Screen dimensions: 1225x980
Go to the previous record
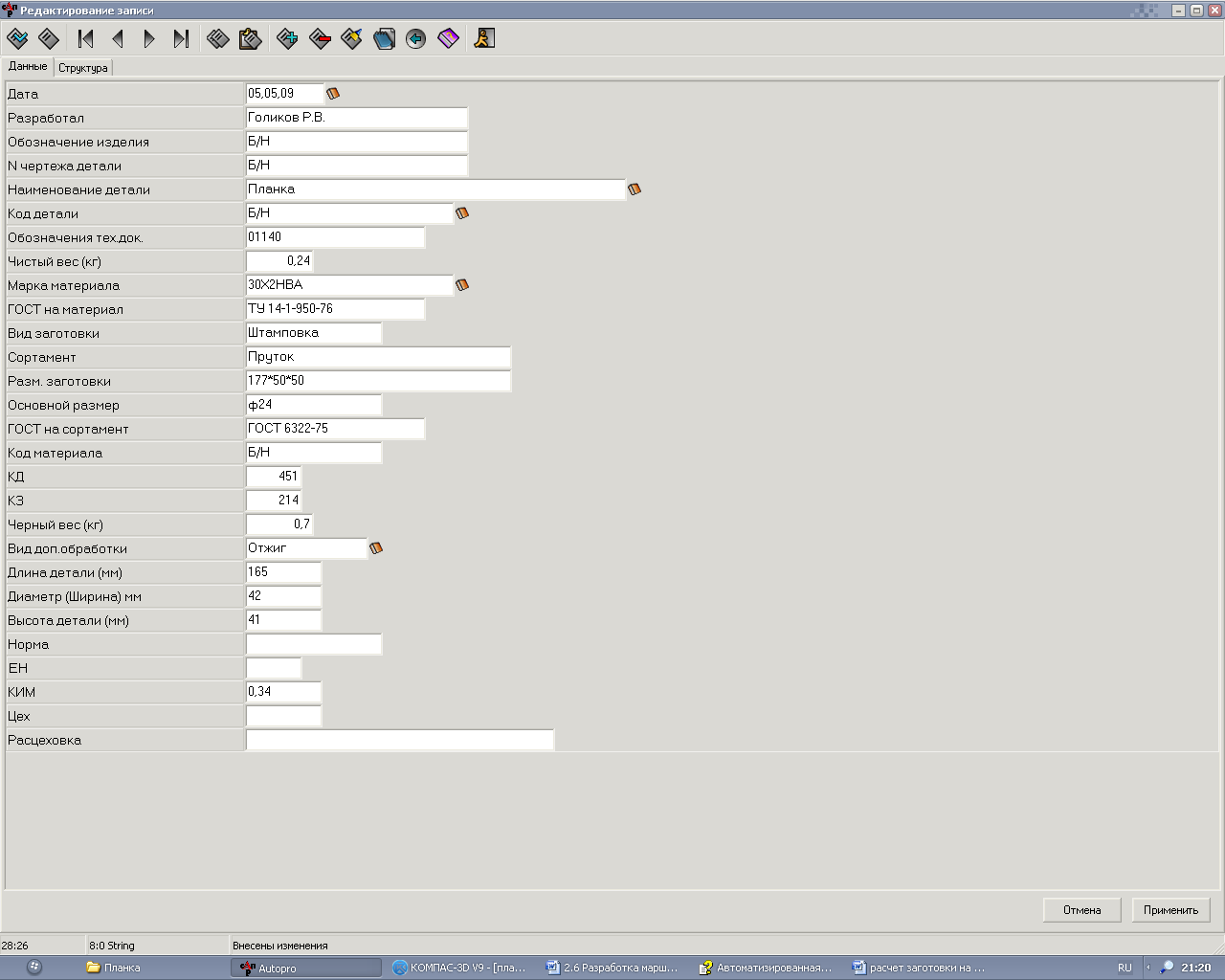point(118,38)
